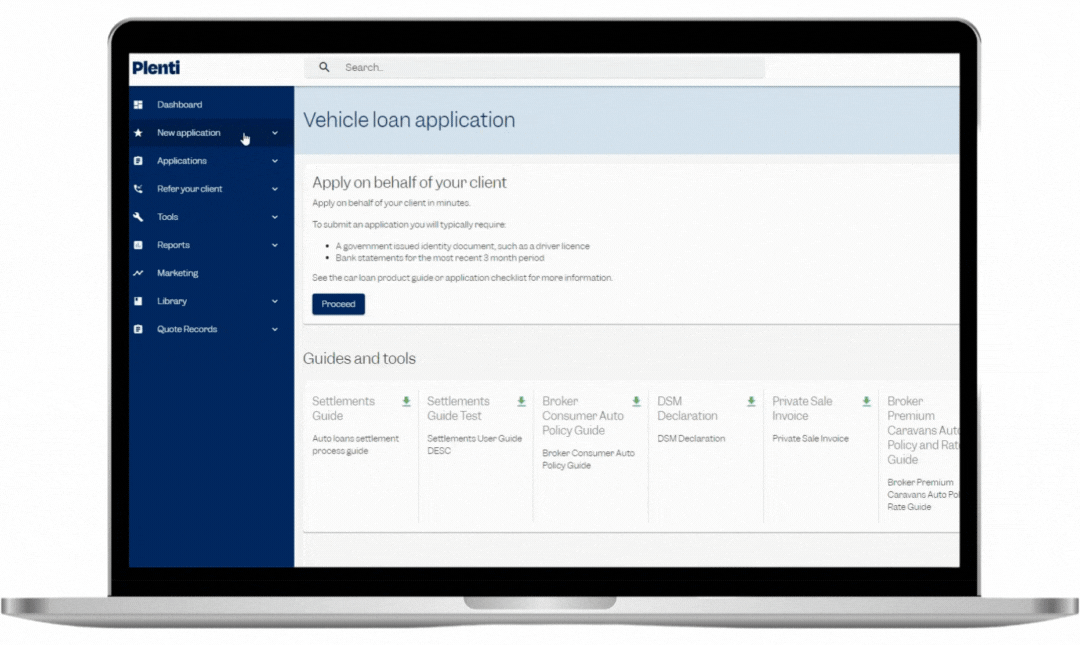
Task: Open the Settlements Guide card title
Action: pyautogui.click(x=343, y=408)
